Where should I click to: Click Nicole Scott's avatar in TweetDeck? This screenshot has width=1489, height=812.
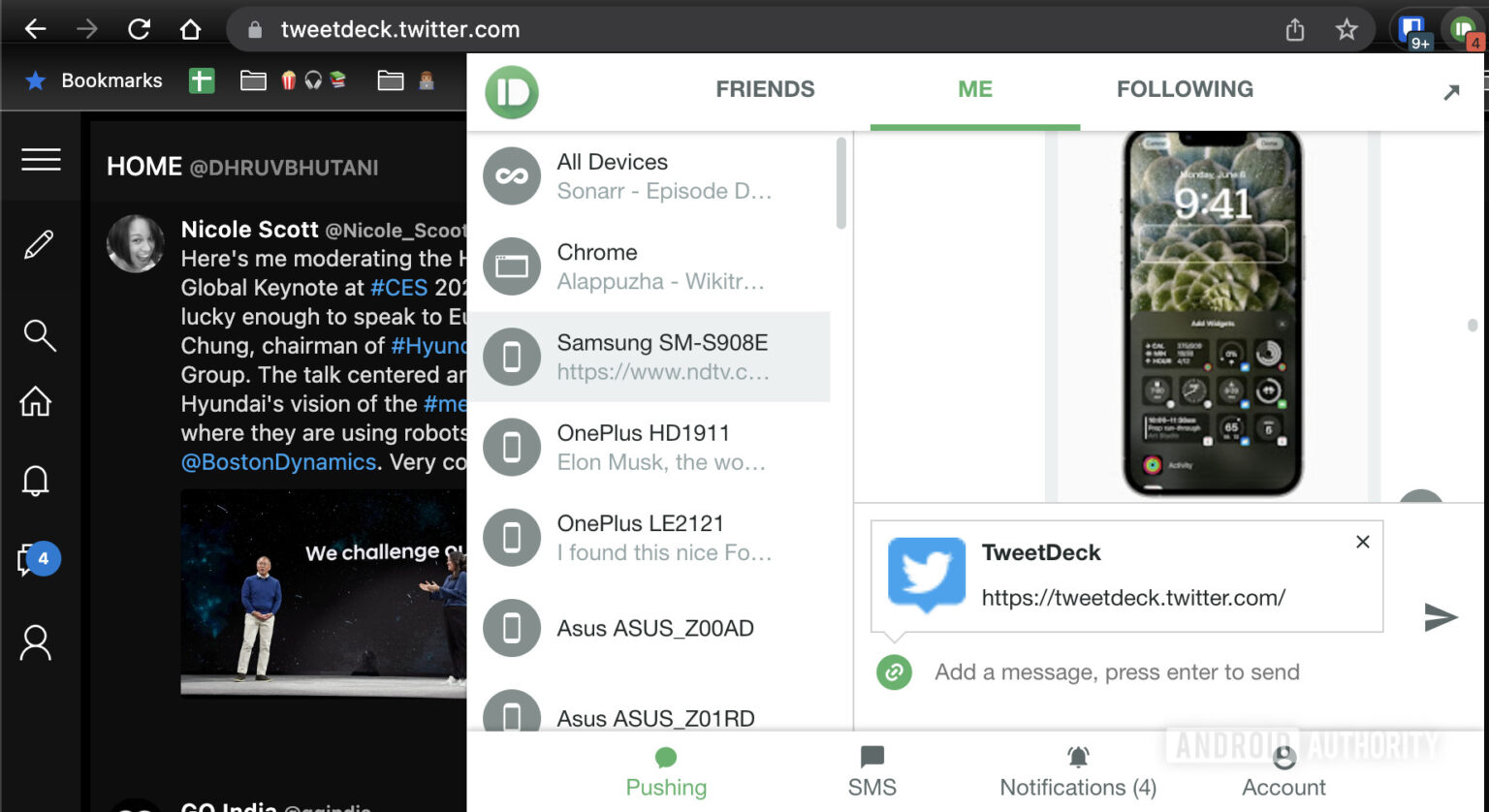[136, 243]
